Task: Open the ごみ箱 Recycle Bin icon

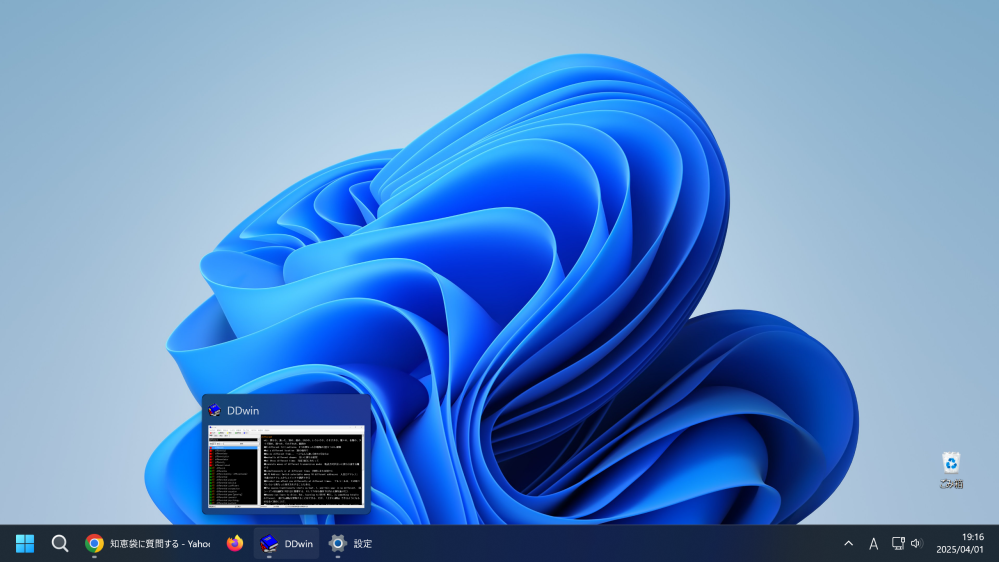Action: pos(951,470)
